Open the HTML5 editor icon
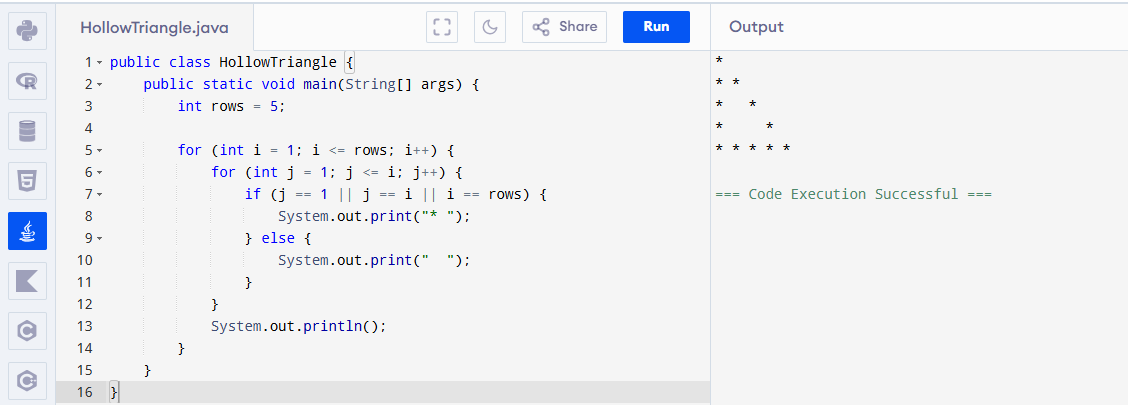Screen dimensions: 1128x405 click(27, 181)
